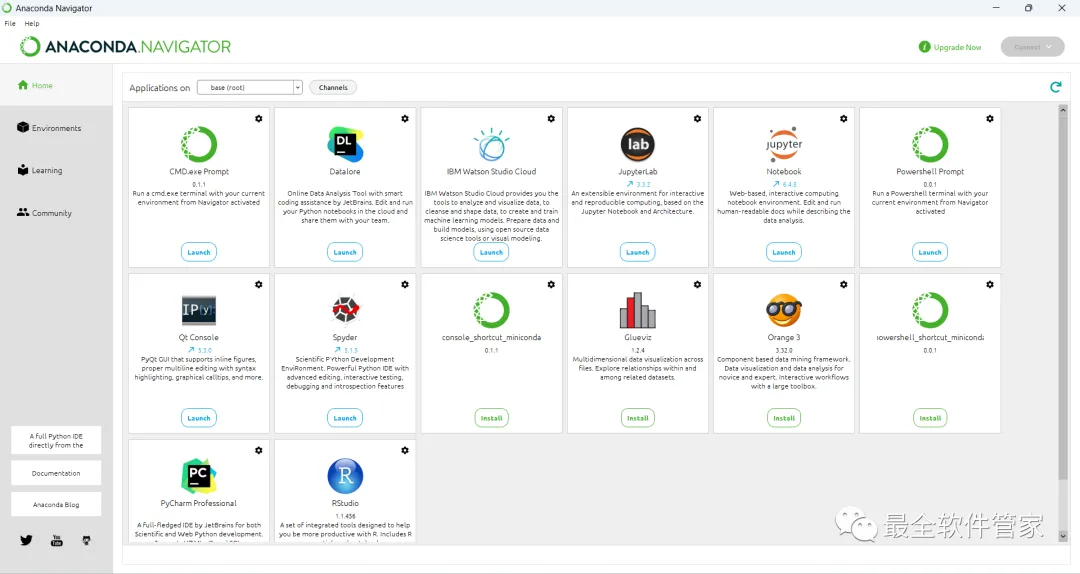Click the scrollbar down arrow
This screenshot has height=574, width=1080.
(x=1063, y=535)
